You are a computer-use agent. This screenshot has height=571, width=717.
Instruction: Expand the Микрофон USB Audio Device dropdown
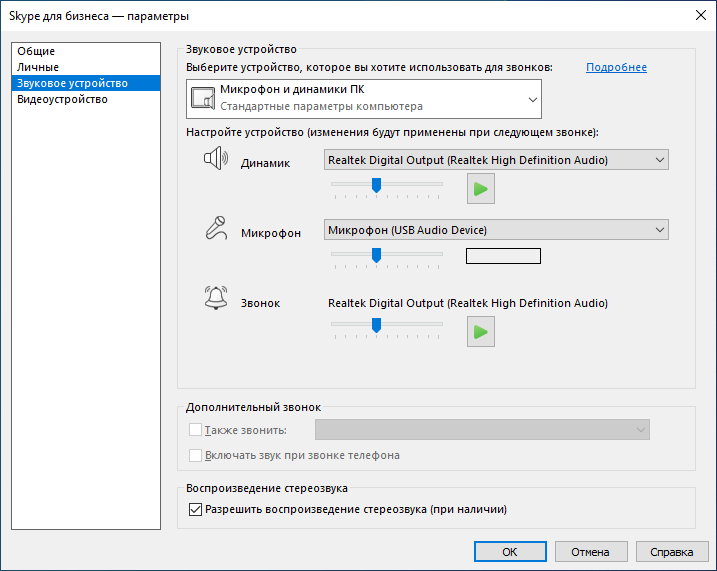point(496,229)
